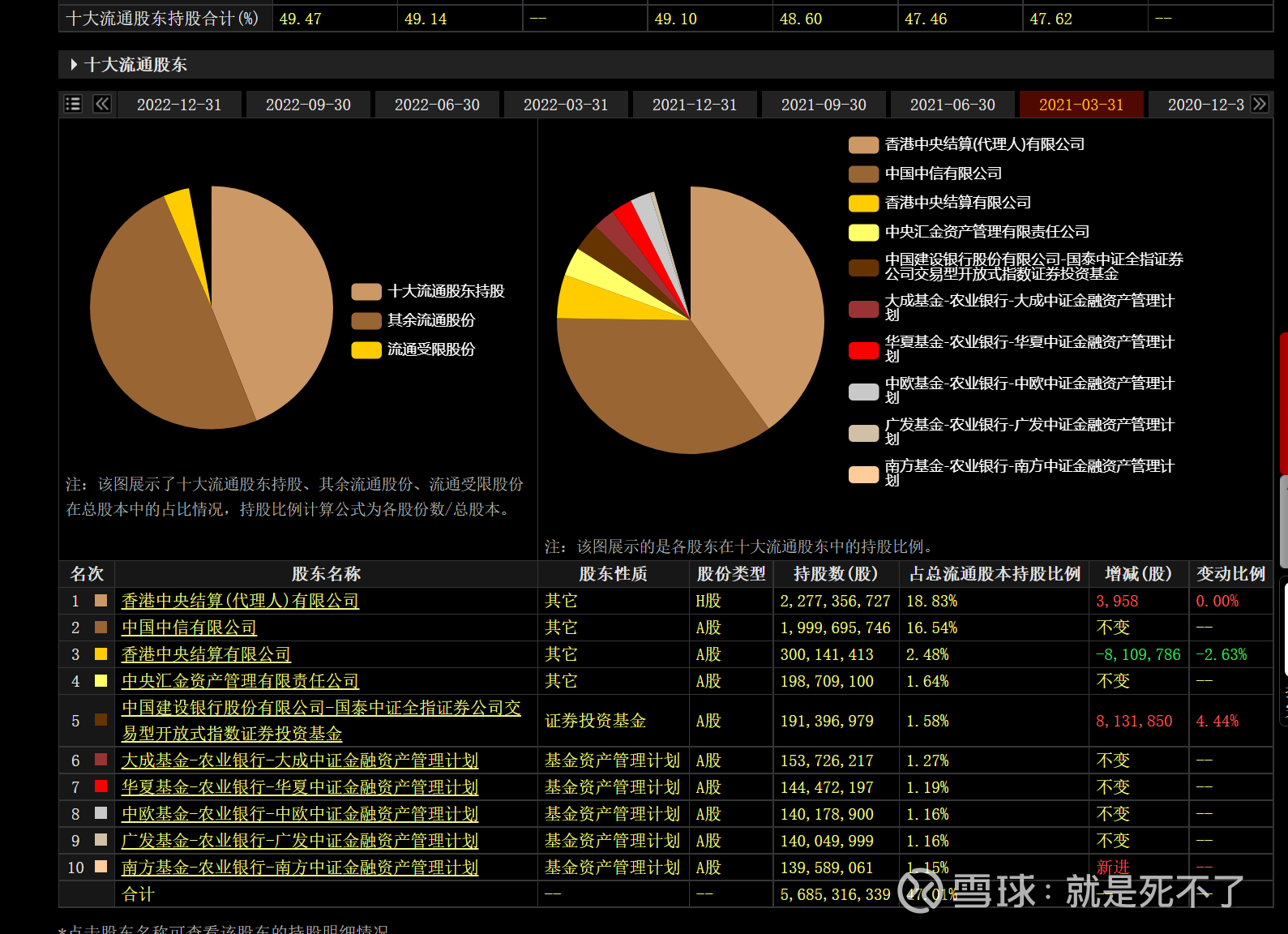Screen dimensions: 1288x934
Task: Click legend swatch for 中国中信有限公司
Action: [x=863, y=174]
